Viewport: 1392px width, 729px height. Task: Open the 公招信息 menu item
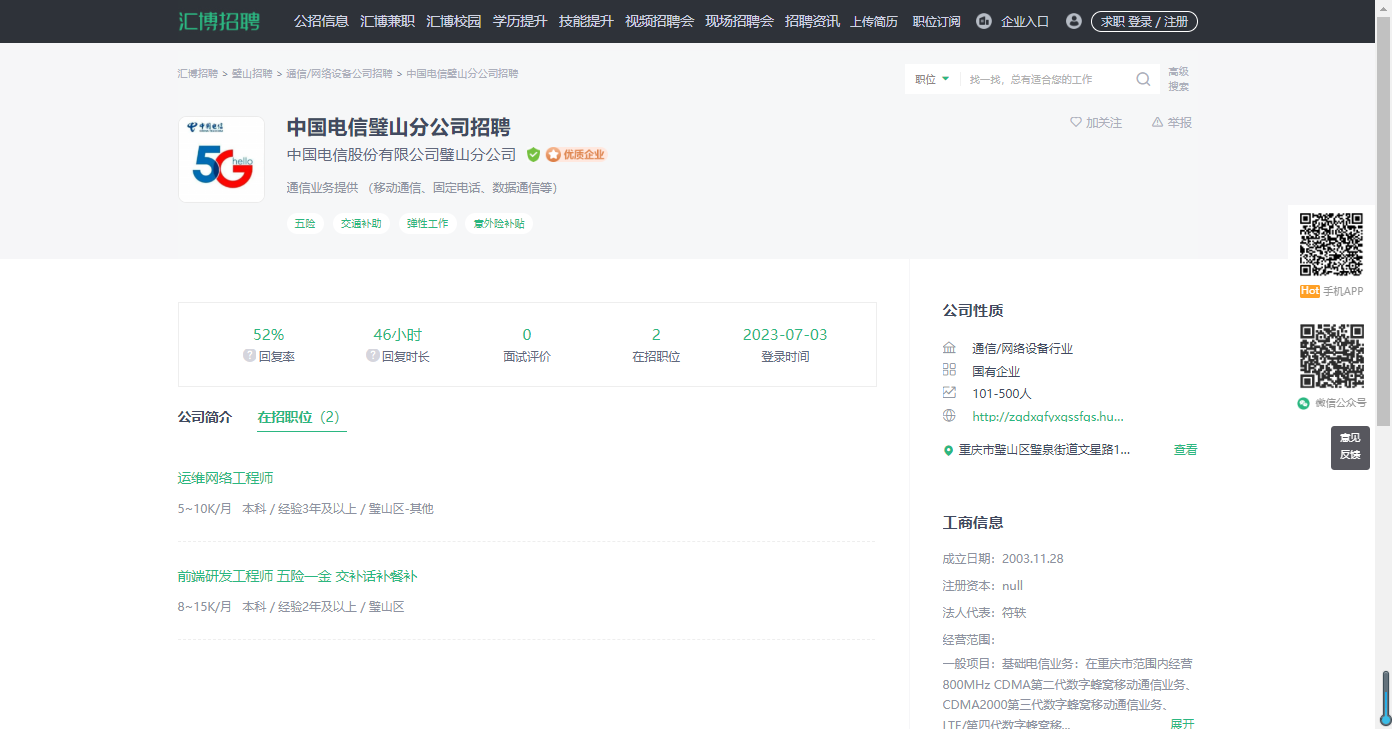pyautogui.click(x=321, y=21)
